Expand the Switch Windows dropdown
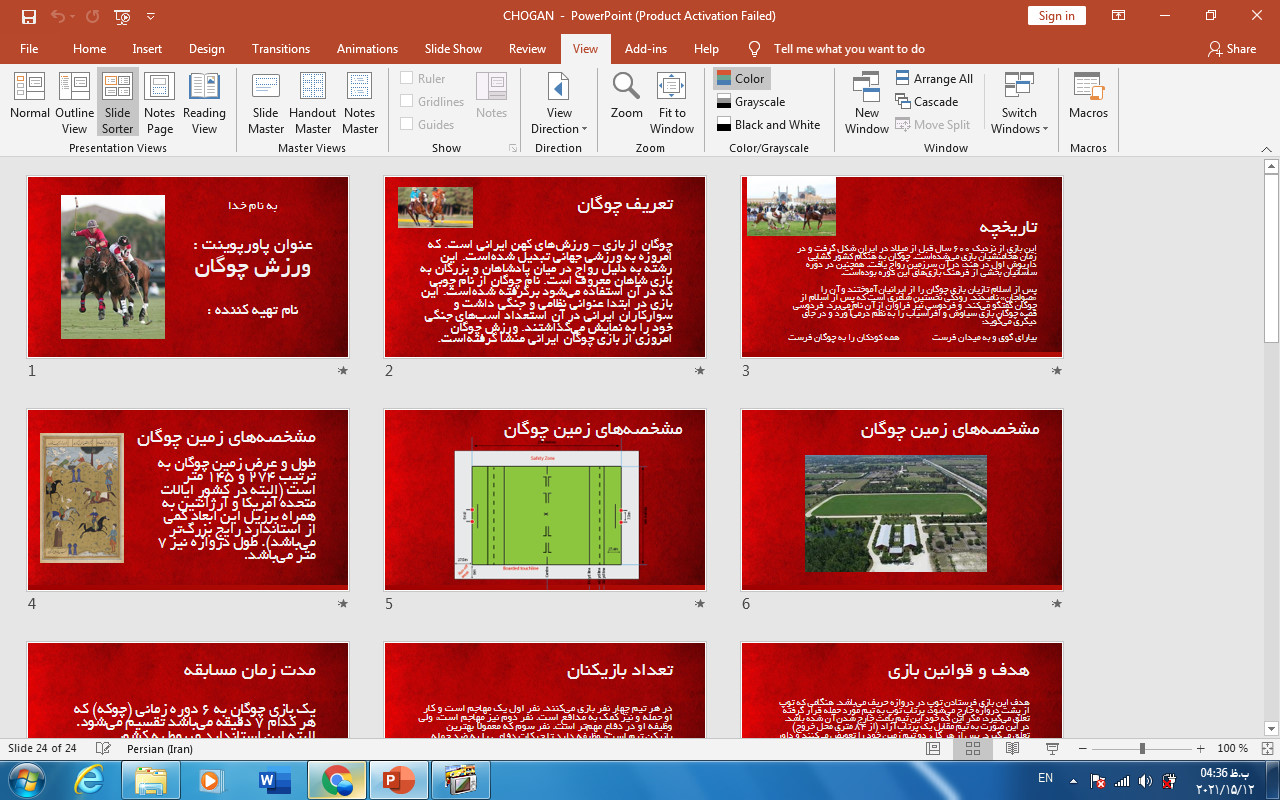 tap(1019, 120)
